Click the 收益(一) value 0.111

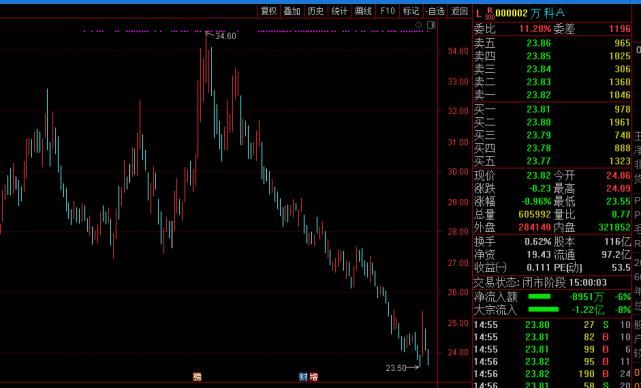tap(539, 268)
